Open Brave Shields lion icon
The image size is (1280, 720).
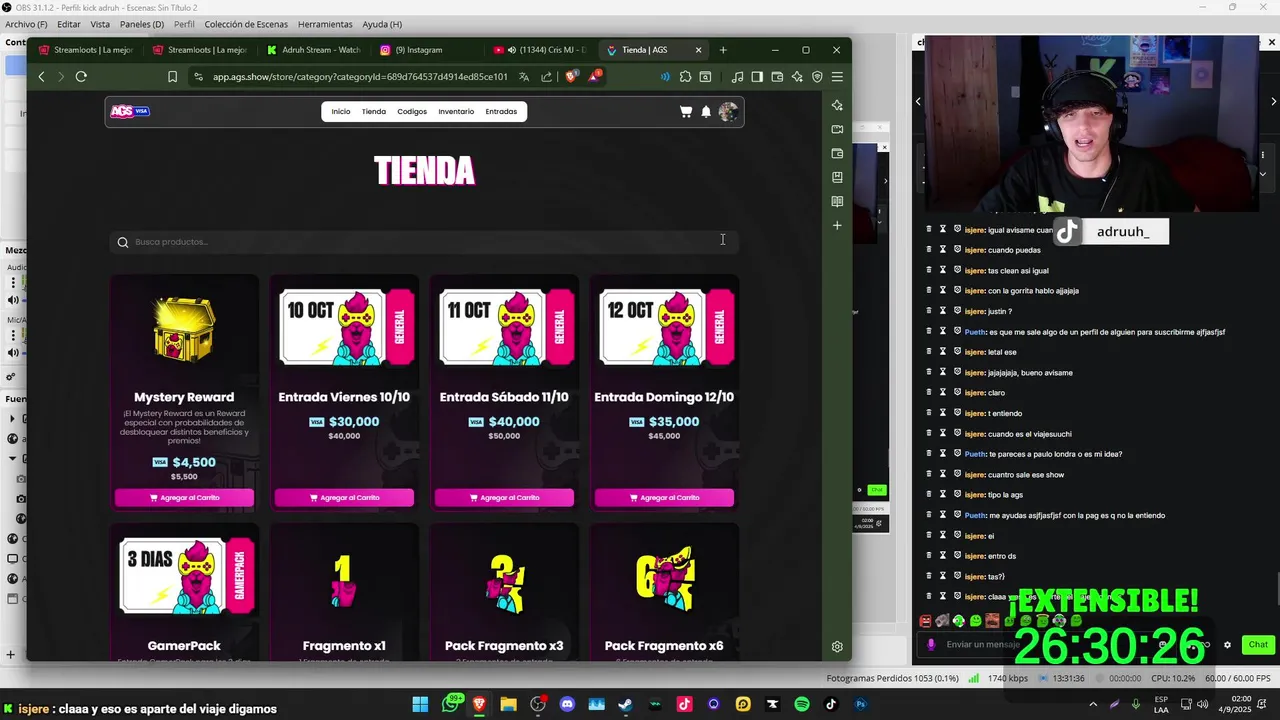pos(572,76)
